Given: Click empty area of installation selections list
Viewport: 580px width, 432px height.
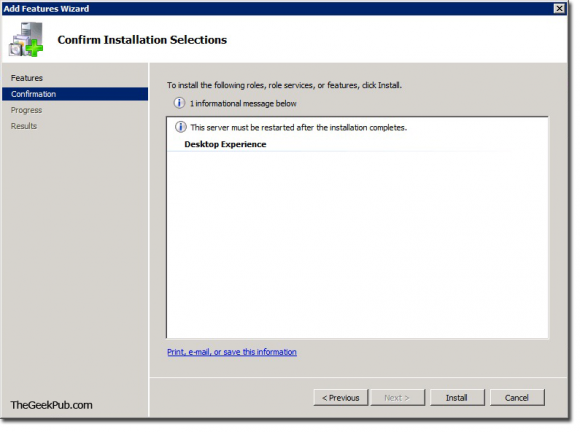Looking at the screenshot, I should (x=357, y=244).
